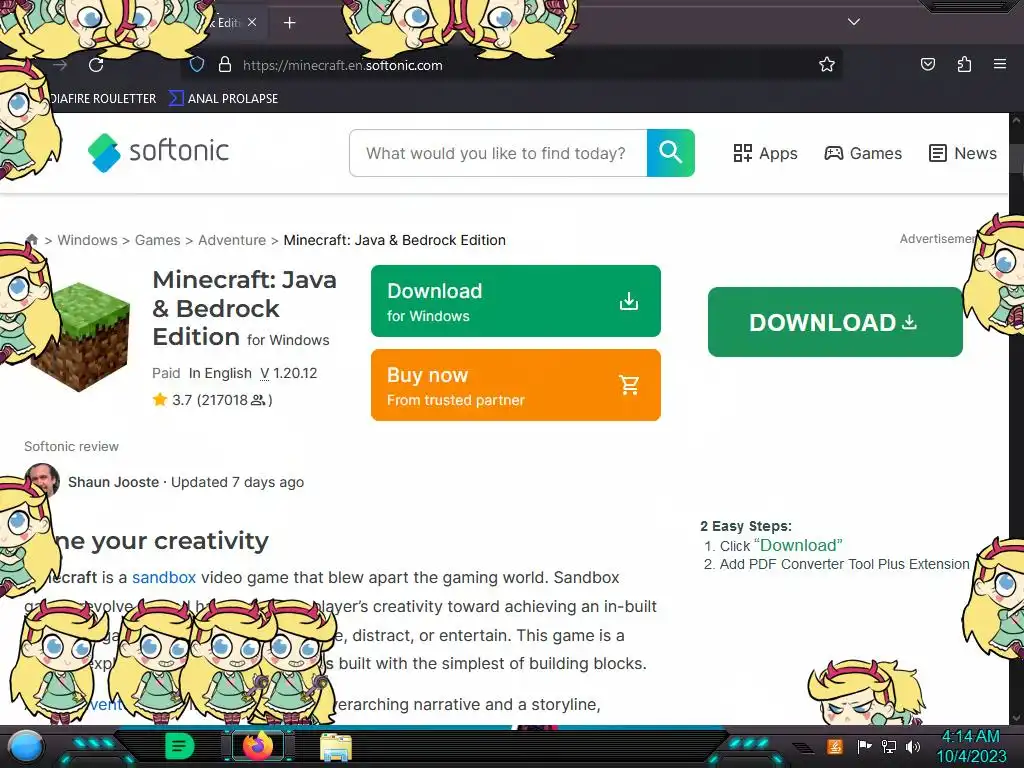Go to home via breadcrumb house icon
Screen dimensions: 1024x768
31,239
